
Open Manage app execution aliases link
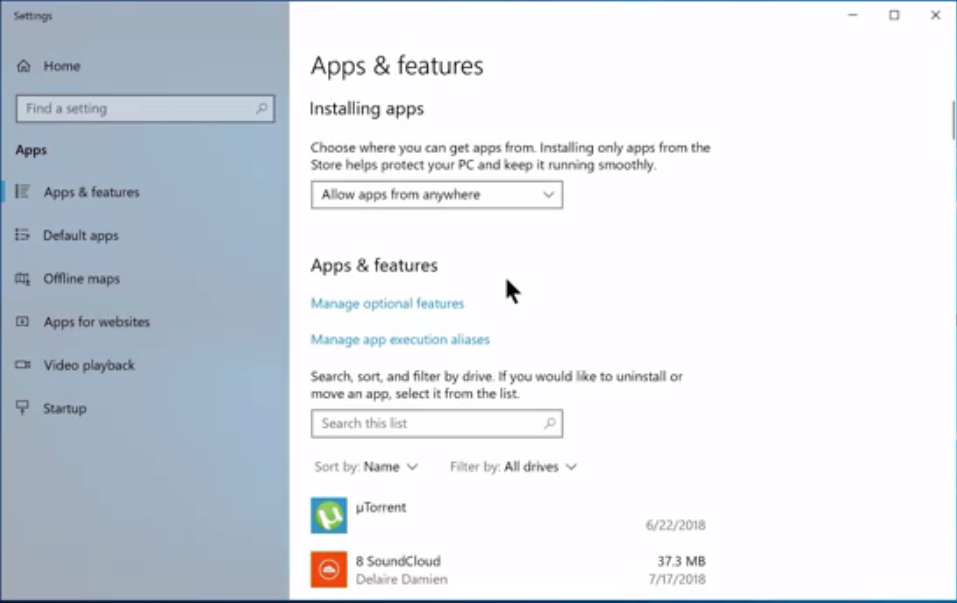pos(400,339)
